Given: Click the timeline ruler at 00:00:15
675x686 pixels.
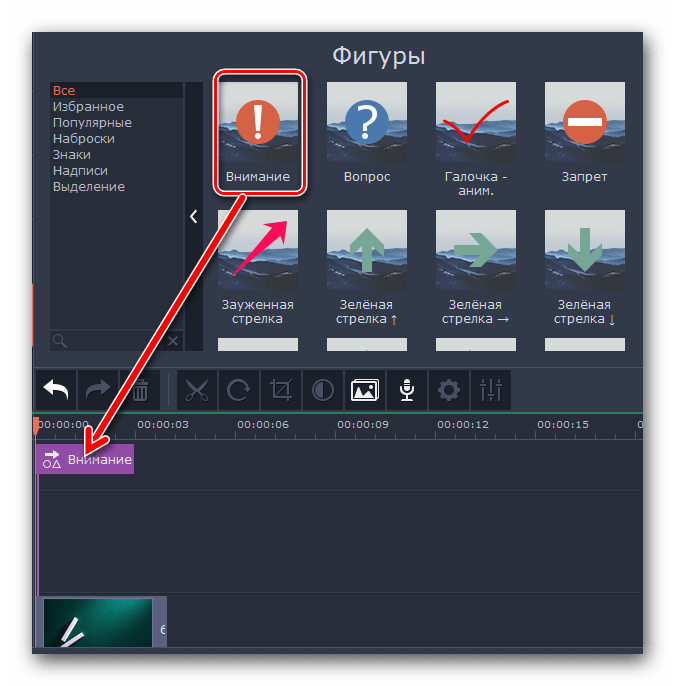Looking at the screenshot, I should [x=563, y=424].
